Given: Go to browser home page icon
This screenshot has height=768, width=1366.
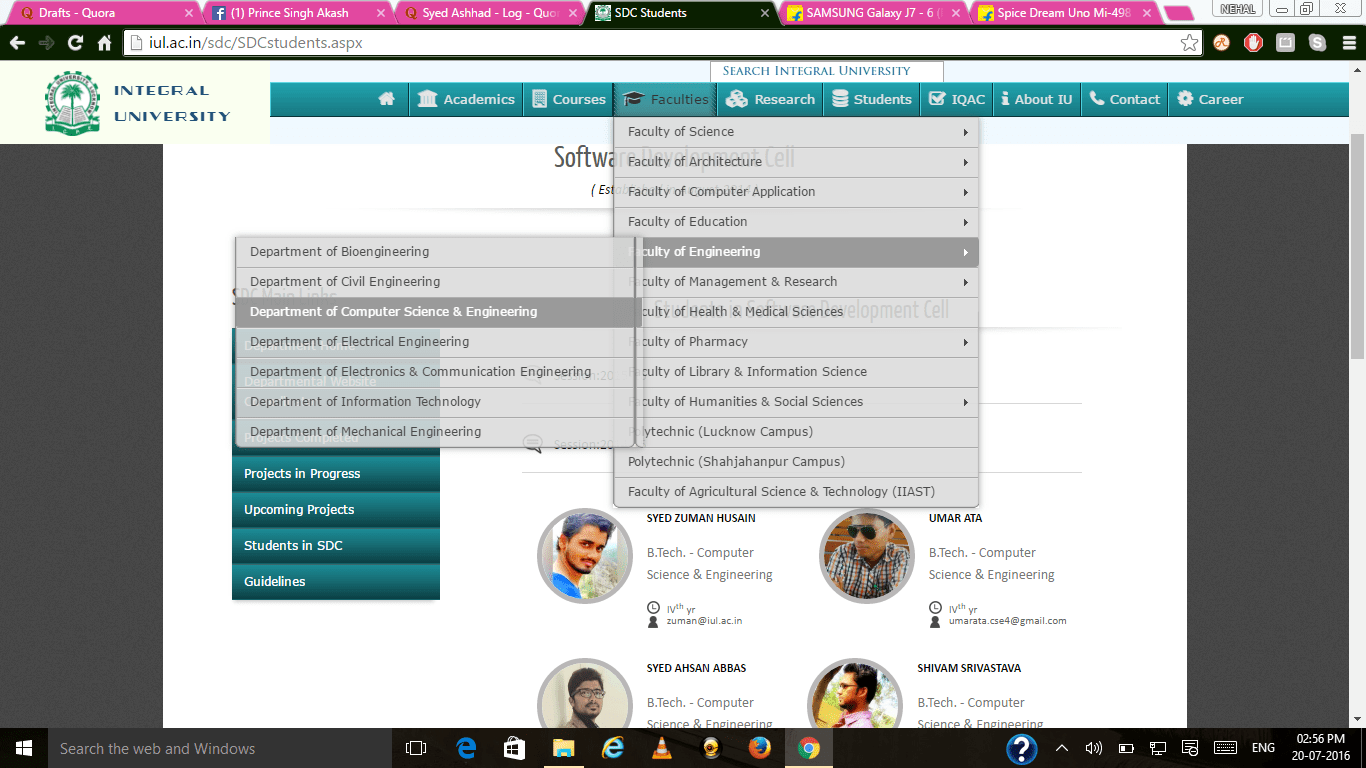Looking at the screenshot, I should pos(104,43).
